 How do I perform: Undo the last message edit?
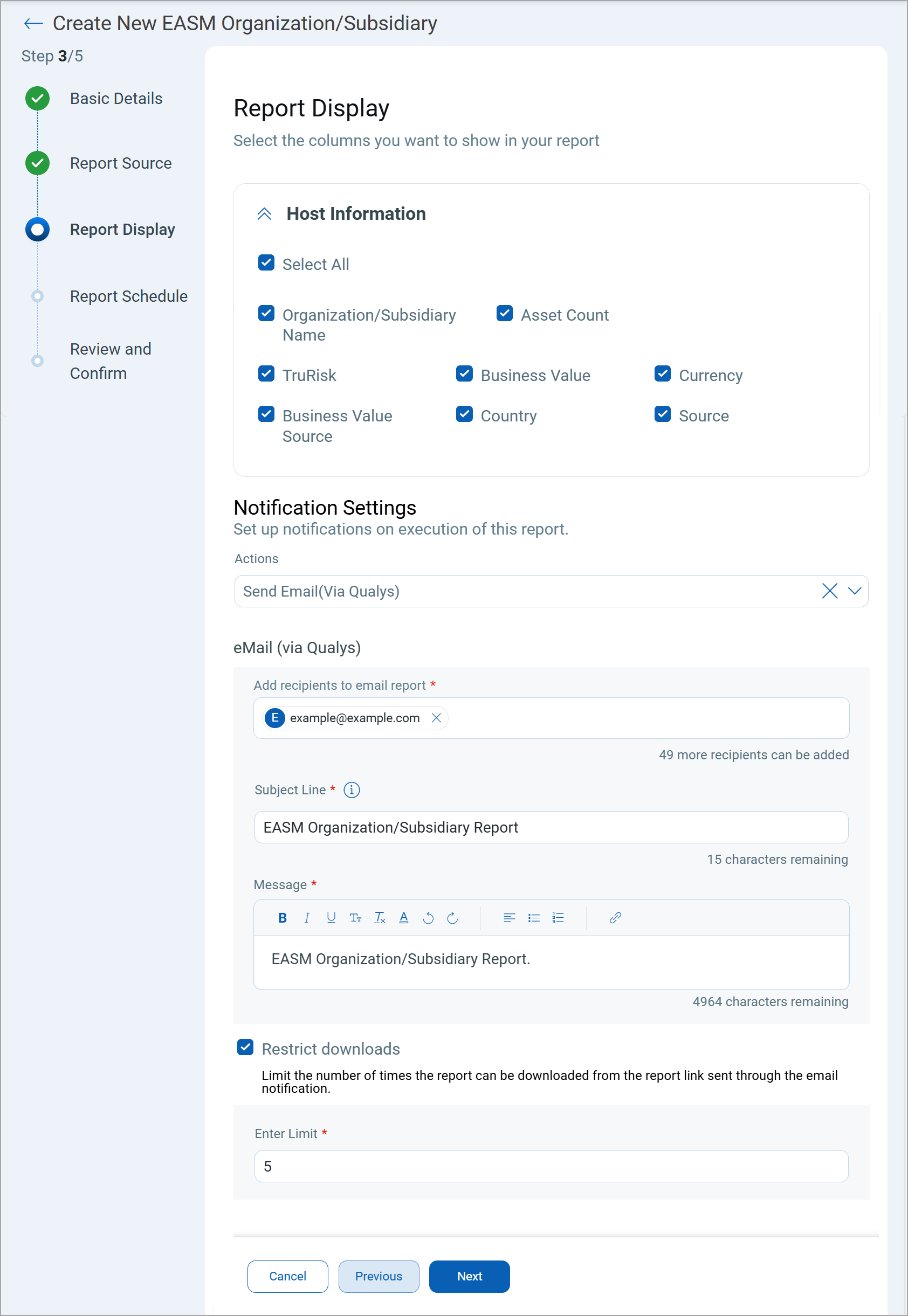pyautogui.click(x=429, y=918)
